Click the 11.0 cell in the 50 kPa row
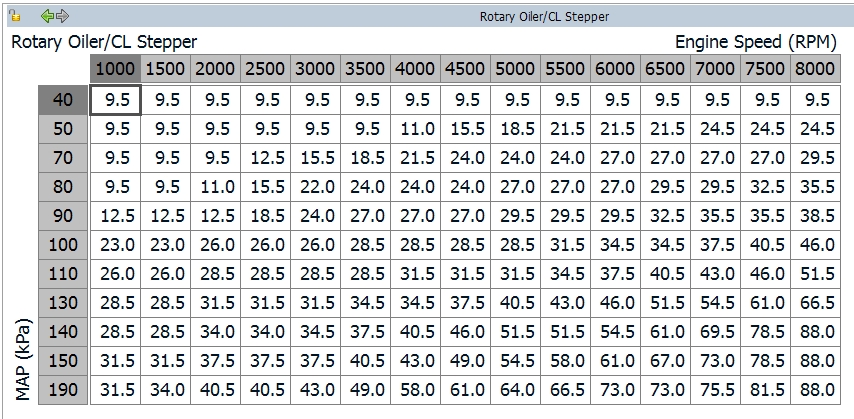 (416, 129)
